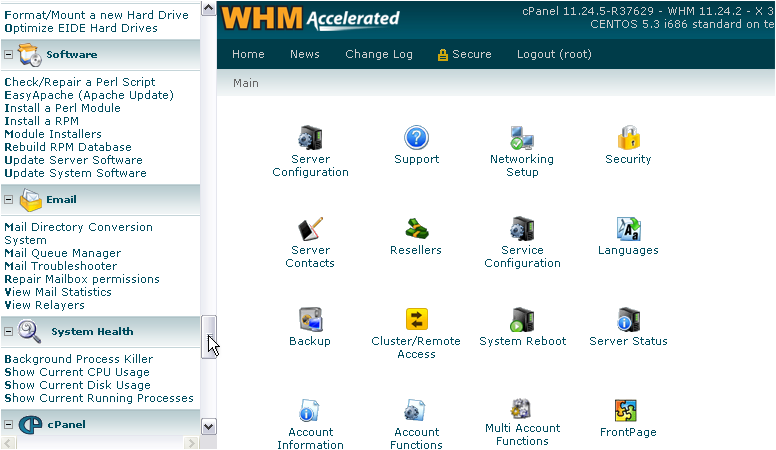Screen dimensions: 776x450
Task: Open the Server Contacts icon
Action: coord(310,229)
